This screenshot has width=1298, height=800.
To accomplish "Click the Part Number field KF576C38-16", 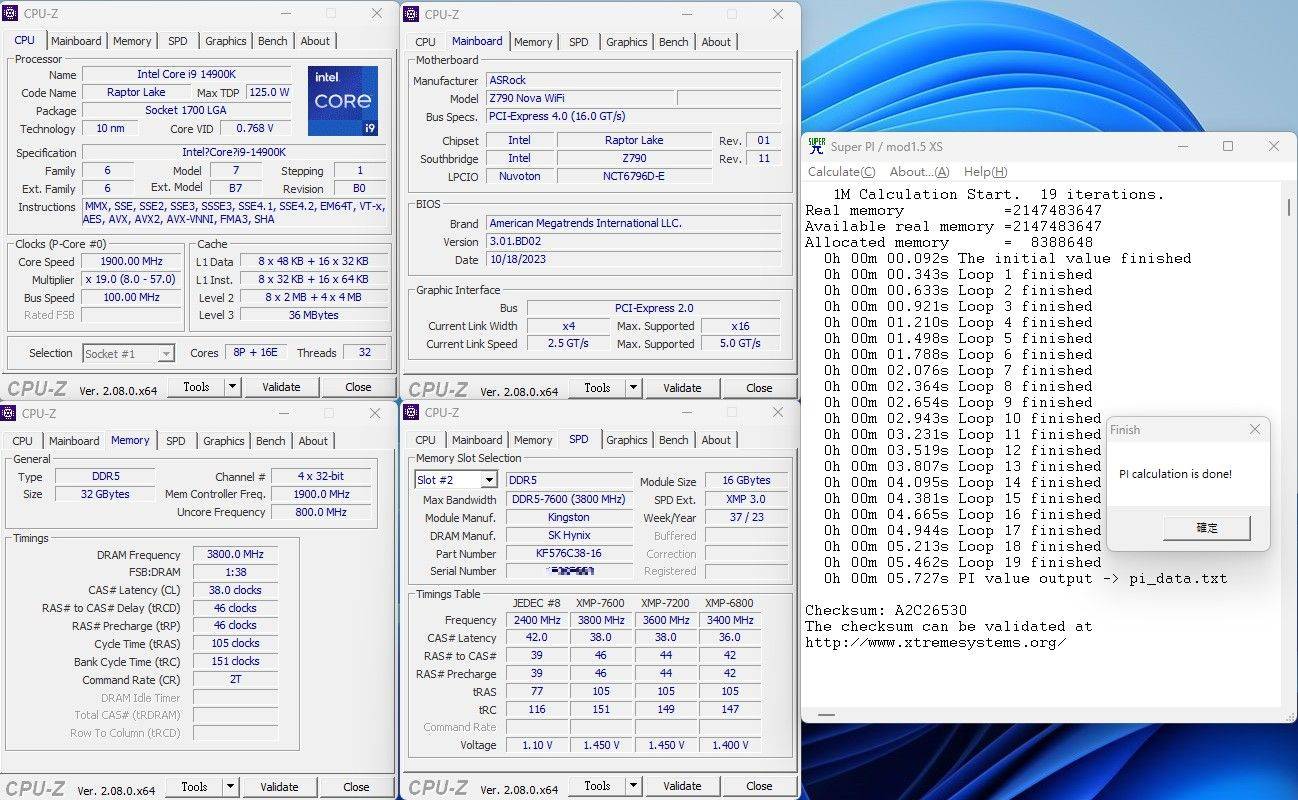I will point(569,554).
